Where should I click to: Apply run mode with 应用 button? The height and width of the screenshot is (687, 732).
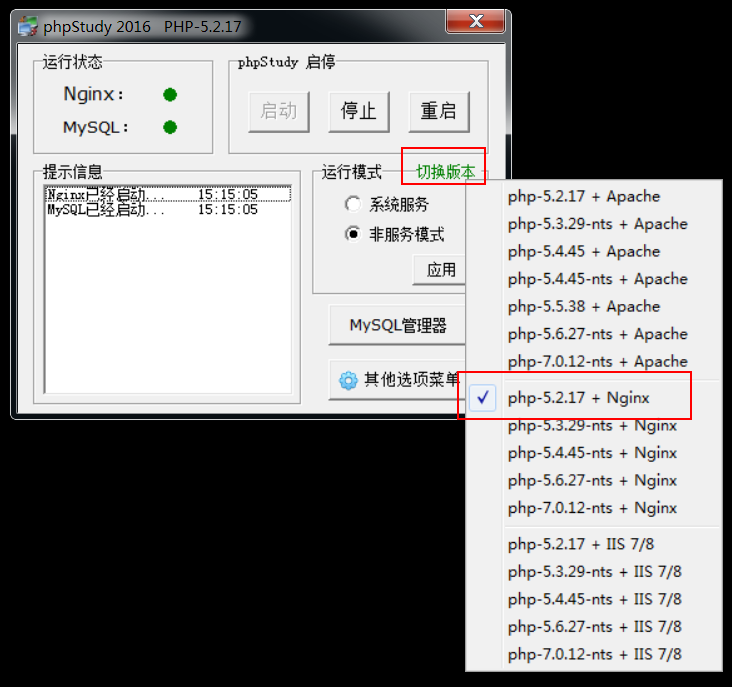click(x=439, y=270)
